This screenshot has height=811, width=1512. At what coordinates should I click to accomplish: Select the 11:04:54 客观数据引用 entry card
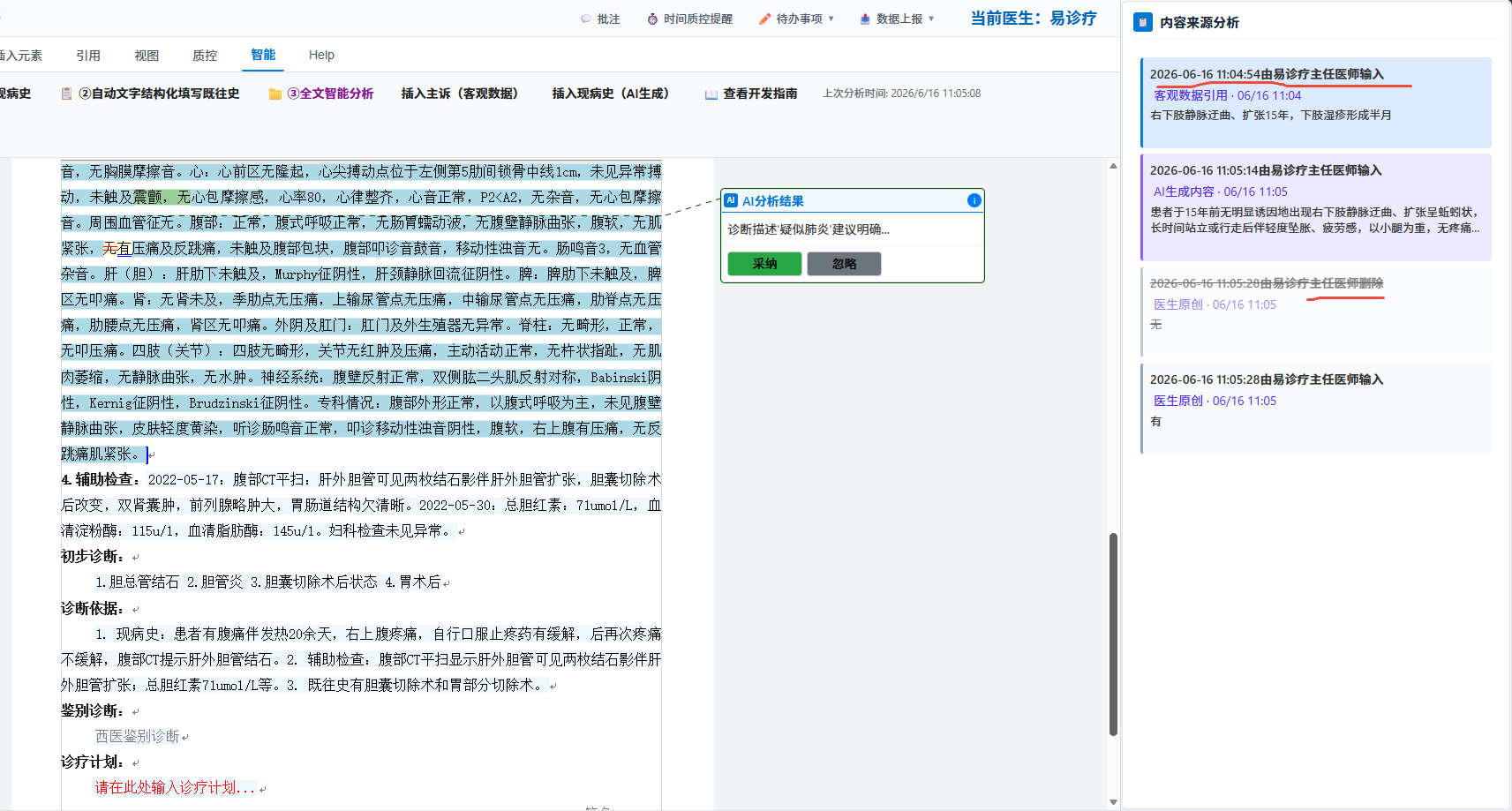1316,102
